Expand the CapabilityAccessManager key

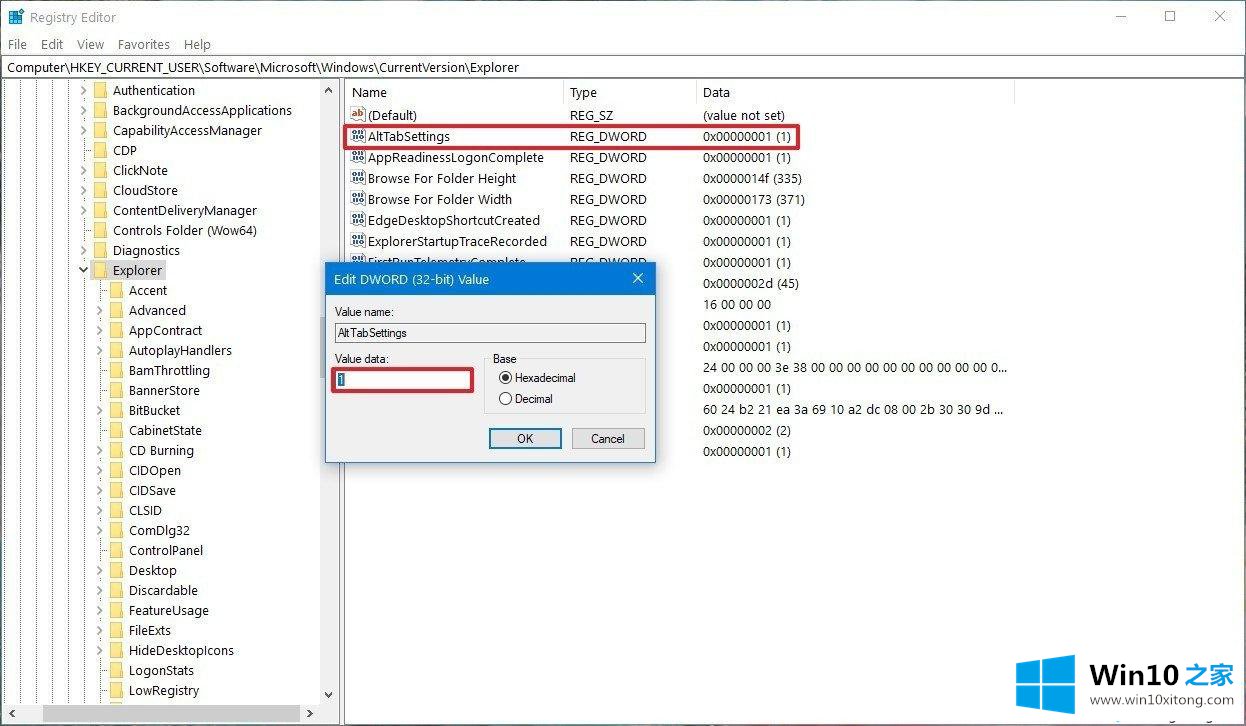[x=83, y=130]
